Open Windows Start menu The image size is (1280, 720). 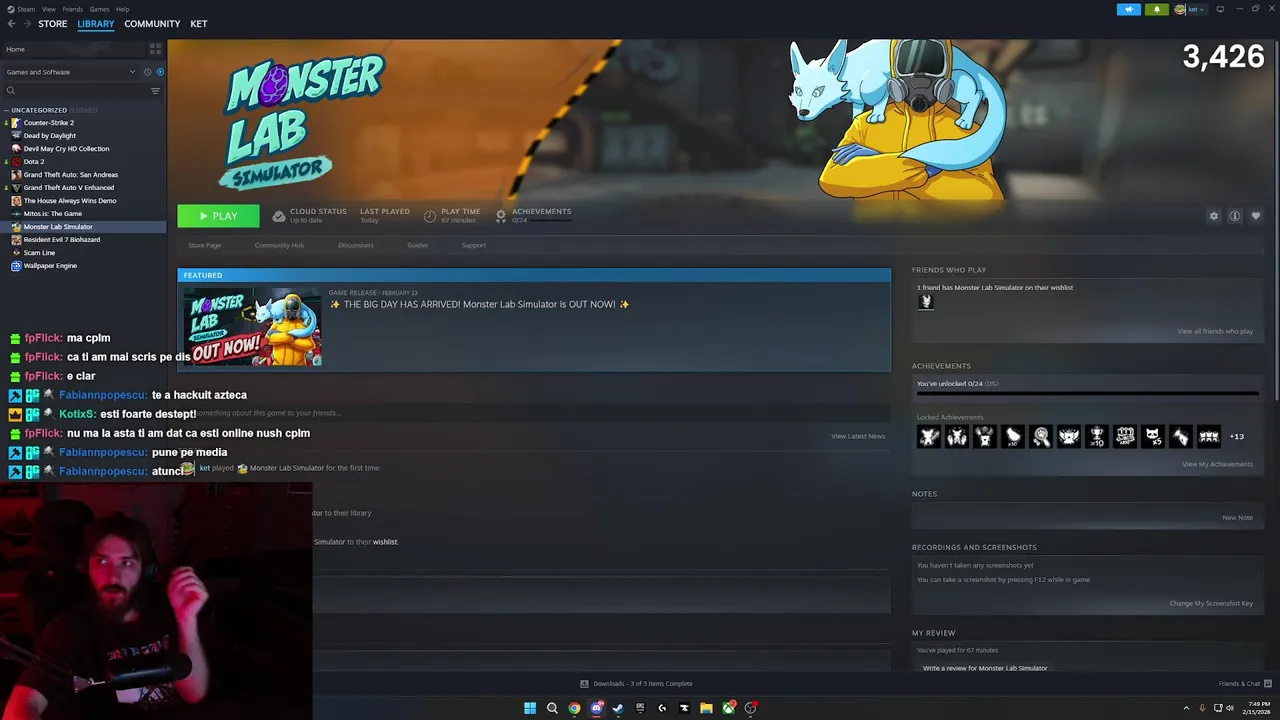[x=530, y=708]
